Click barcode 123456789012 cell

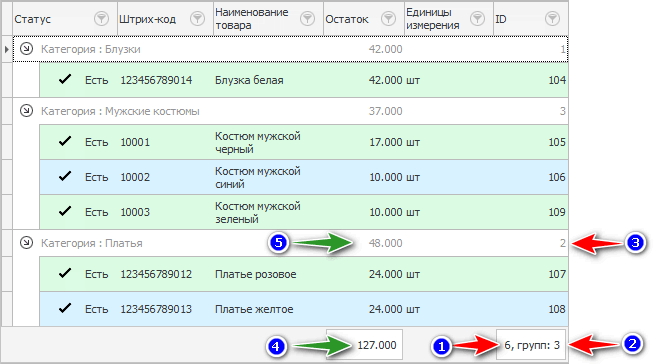tap(156, 274)
